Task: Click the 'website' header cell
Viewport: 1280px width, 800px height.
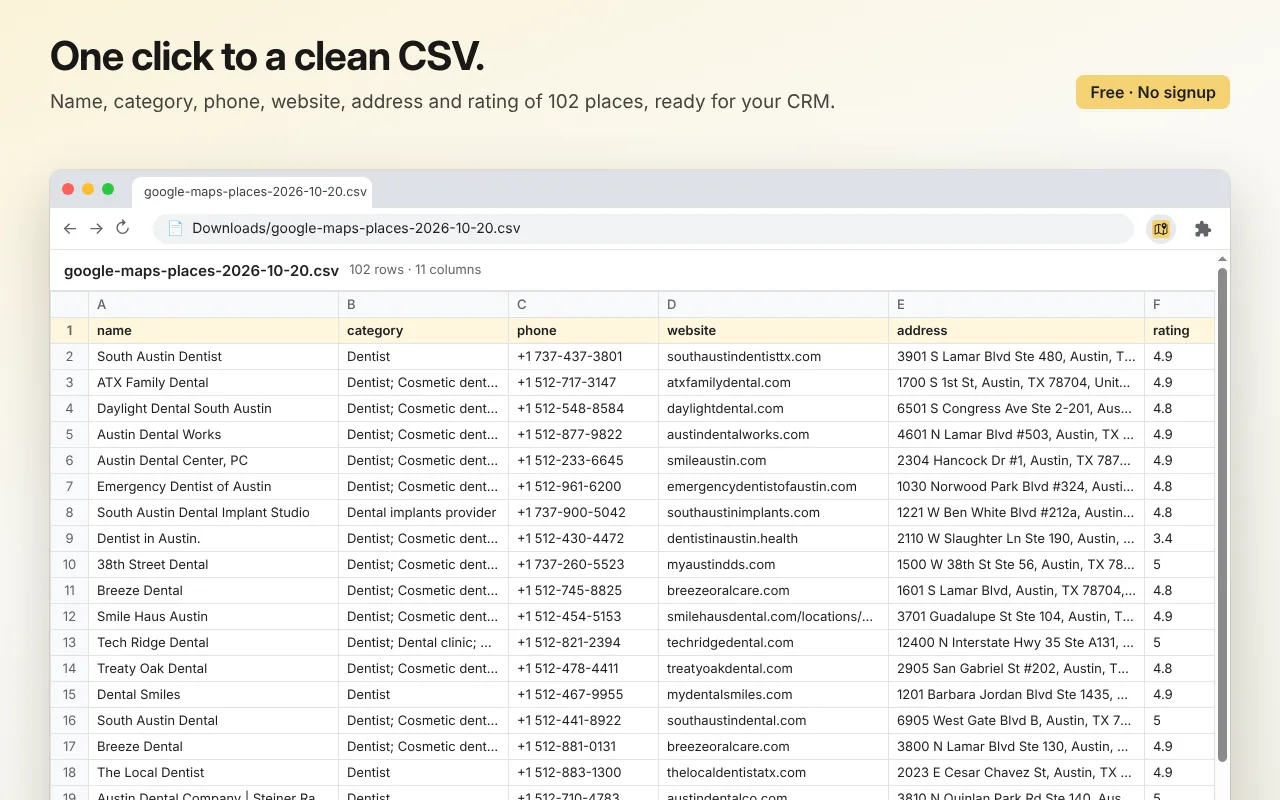Action: pyautogui.click(x=774, y=330)
